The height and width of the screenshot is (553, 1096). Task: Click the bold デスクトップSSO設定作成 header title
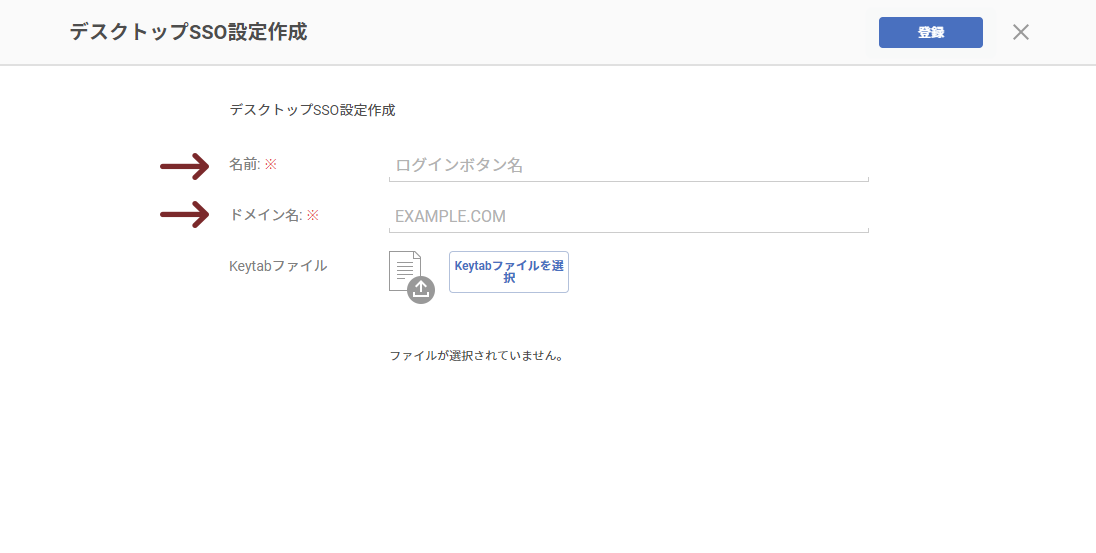click(x=188, y=32)
